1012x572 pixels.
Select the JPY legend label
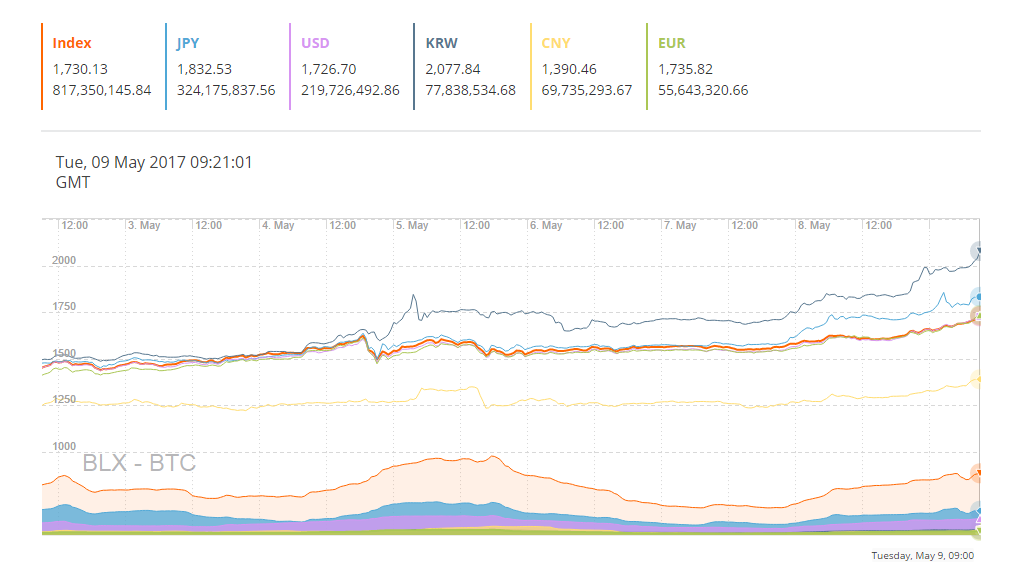click(188, 43)
